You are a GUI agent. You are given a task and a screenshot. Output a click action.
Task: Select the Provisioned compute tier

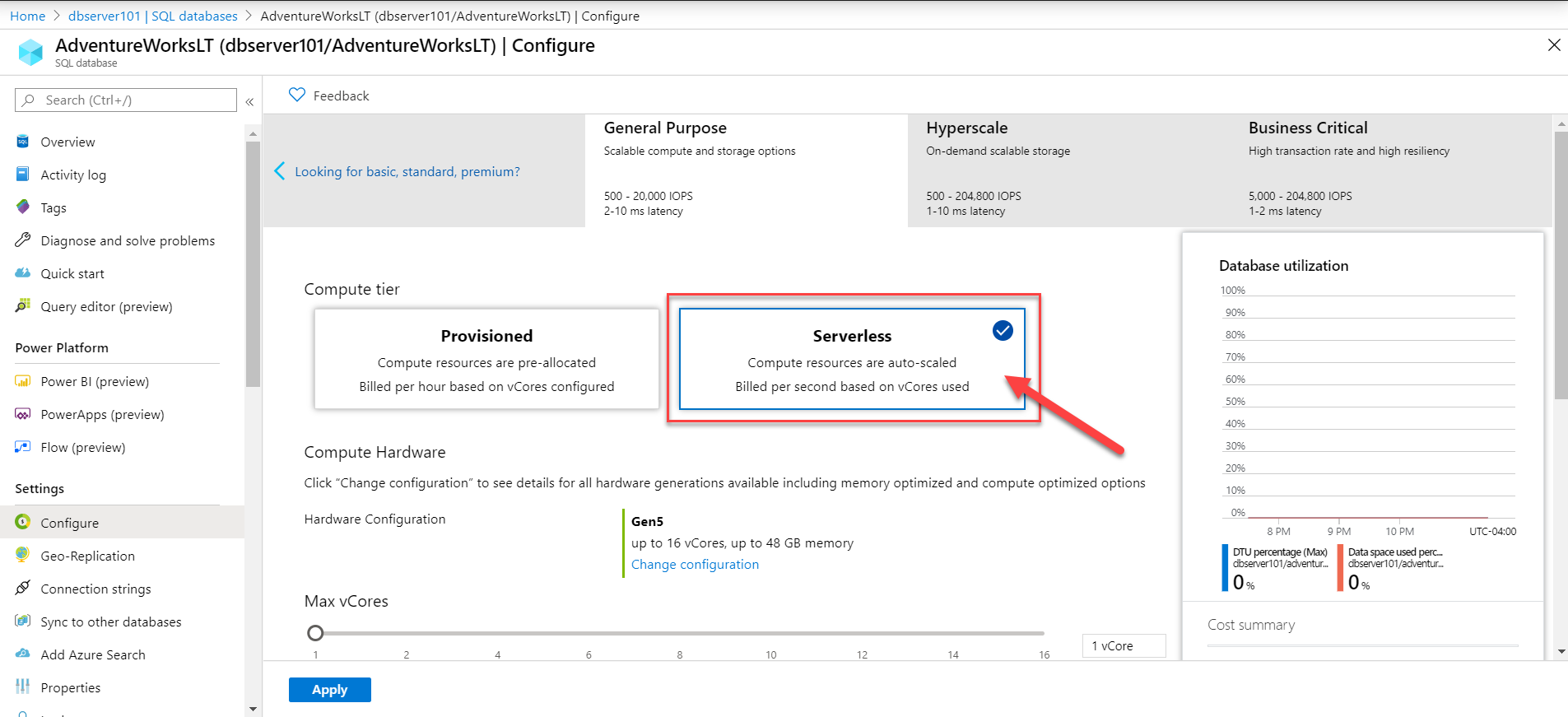coord(486,359)
